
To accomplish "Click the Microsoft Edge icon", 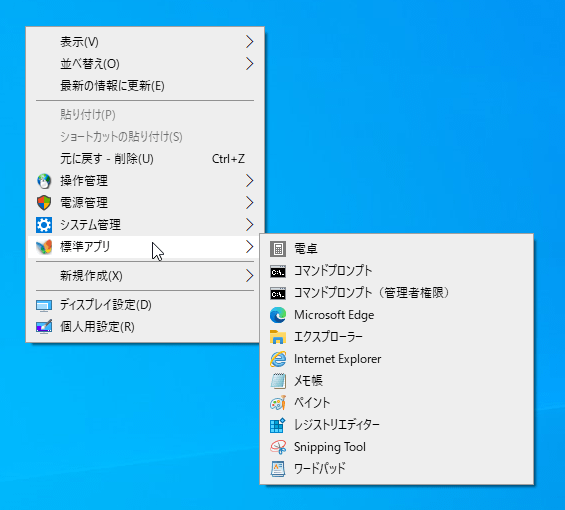I will (x=278, y=315).
